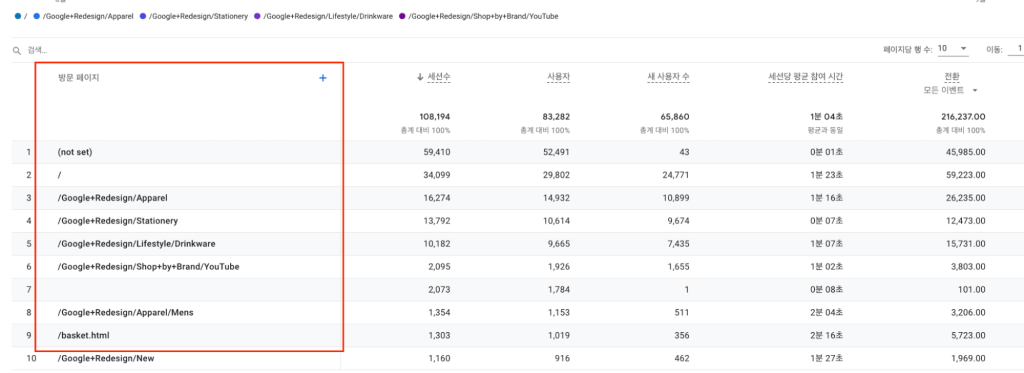Click the 2,073 sessions cell in row 7
The width and height of the screenshot is (1024, 373).
[x=440, y=289]
